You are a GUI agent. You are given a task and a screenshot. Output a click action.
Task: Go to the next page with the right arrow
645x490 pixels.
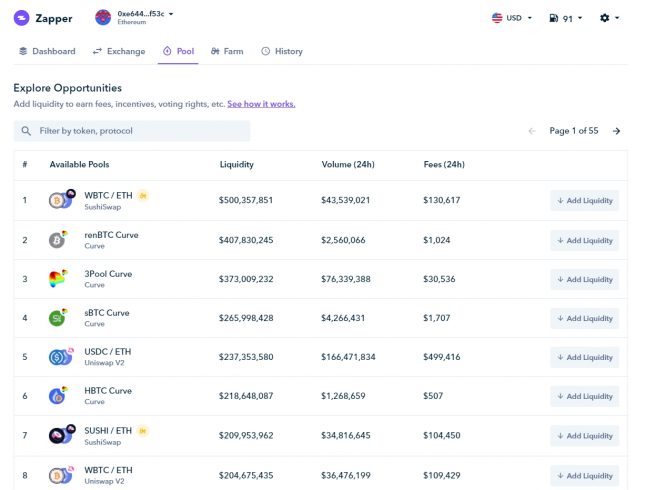[x=616, y=131]
